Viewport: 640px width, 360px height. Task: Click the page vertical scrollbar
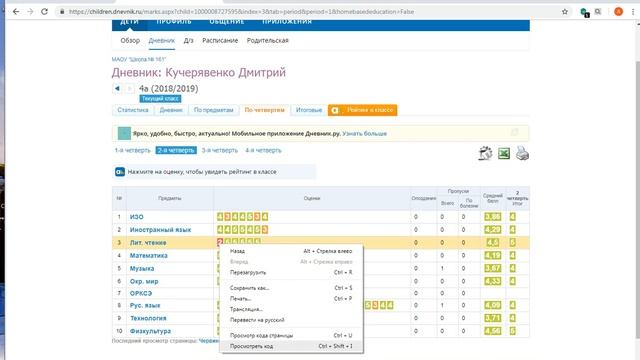click(637, 199)
